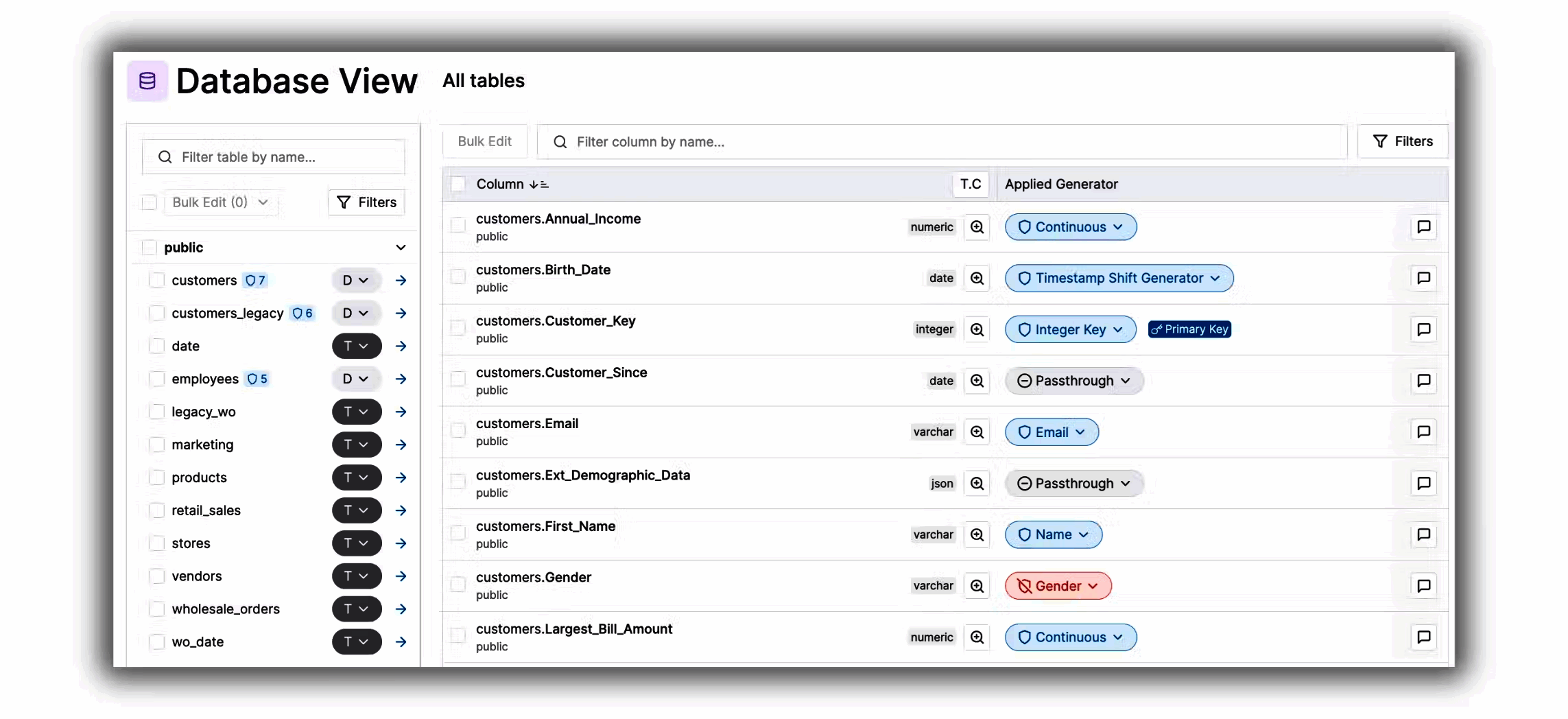Click the red Gender generator pill
This screenshot has height=719, width=1568.
pyautogui.click(x=1058, y=586)
